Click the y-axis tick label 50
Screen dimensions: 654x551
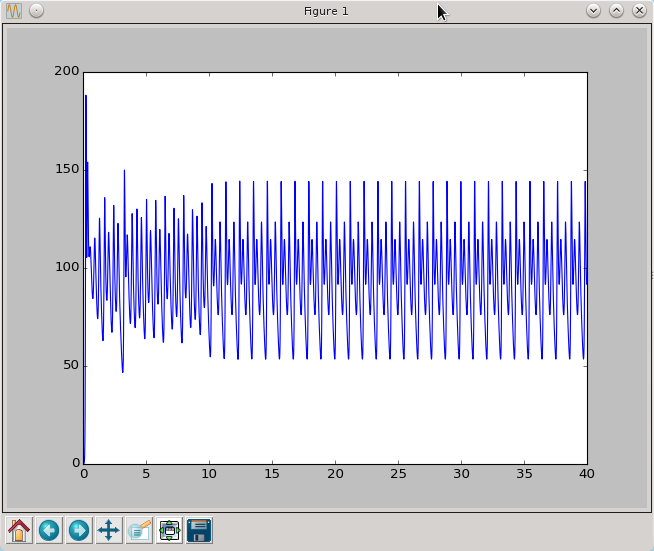71,365
